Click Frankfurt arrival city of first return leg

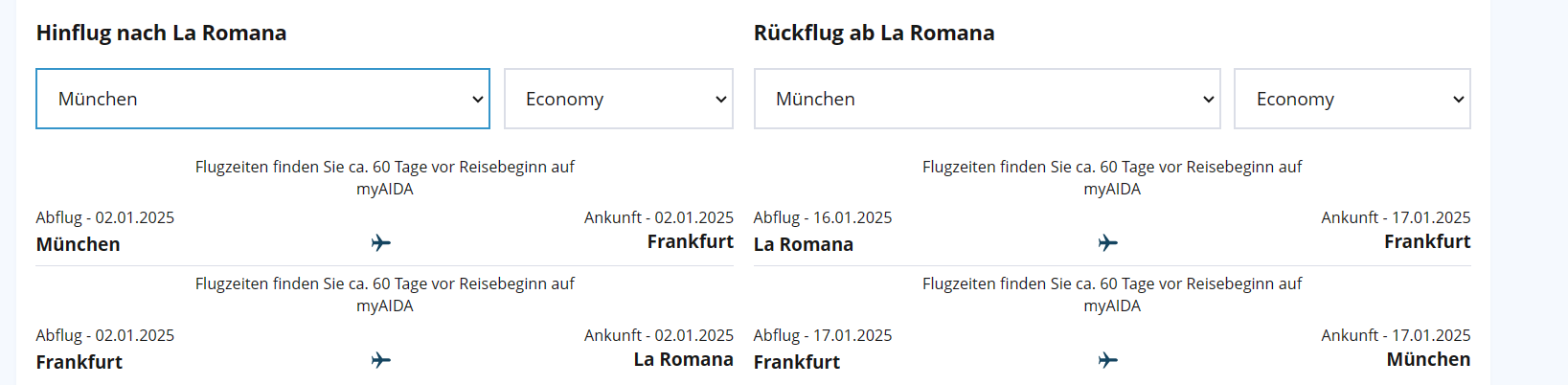(x=1426, y=241)
